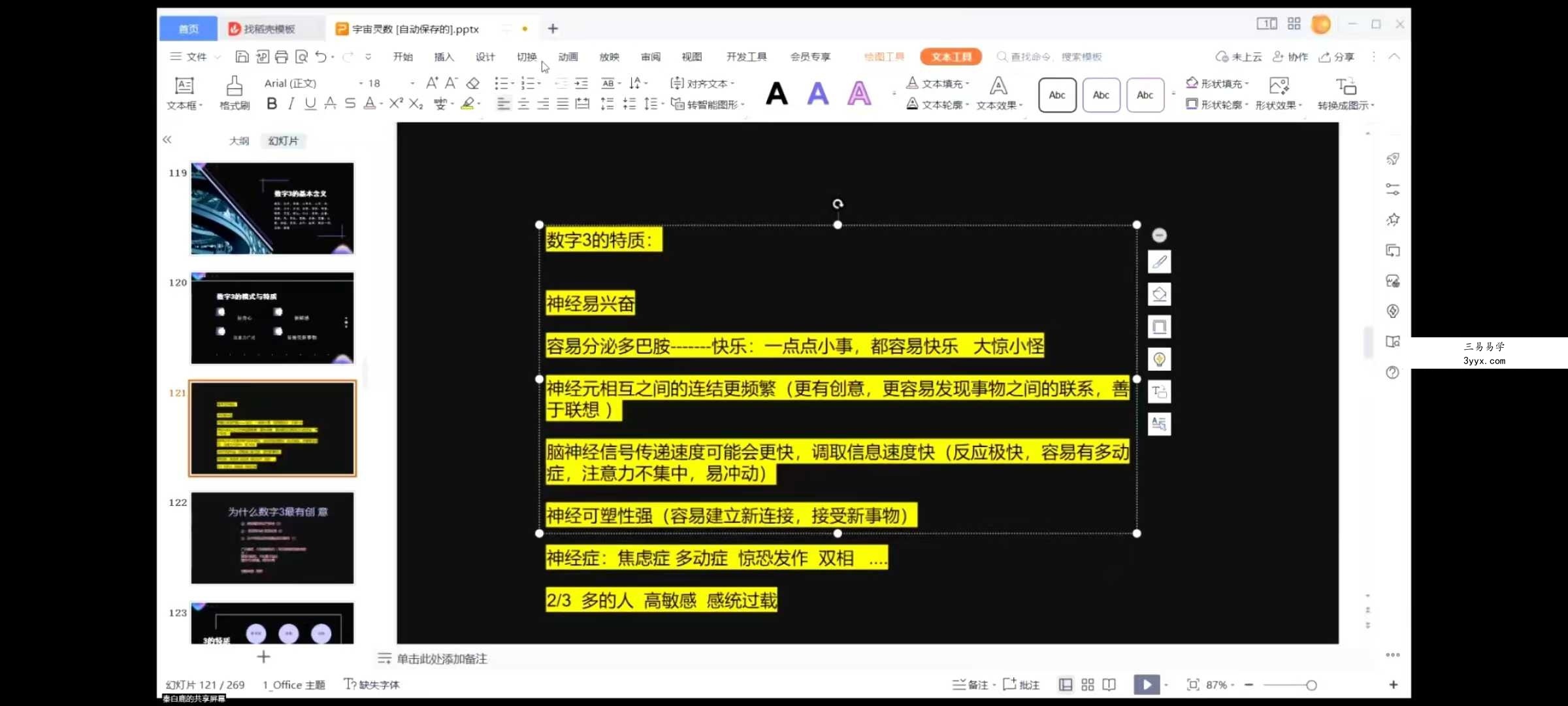Expand bullet list options
Image resolution: width=1568 pixels, height=706 pixels.
click(513, 84)
